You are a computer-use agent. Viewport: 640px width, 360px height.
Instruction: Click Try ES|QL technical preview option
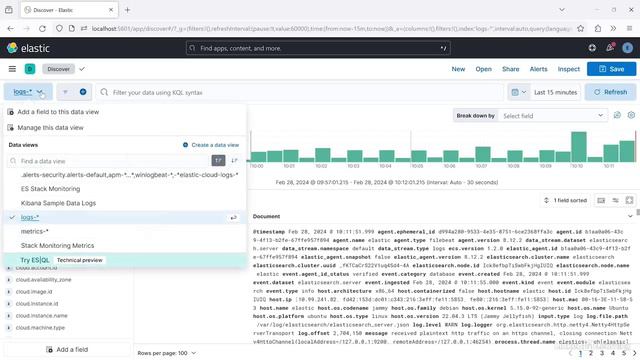click(x=125, y=260)
